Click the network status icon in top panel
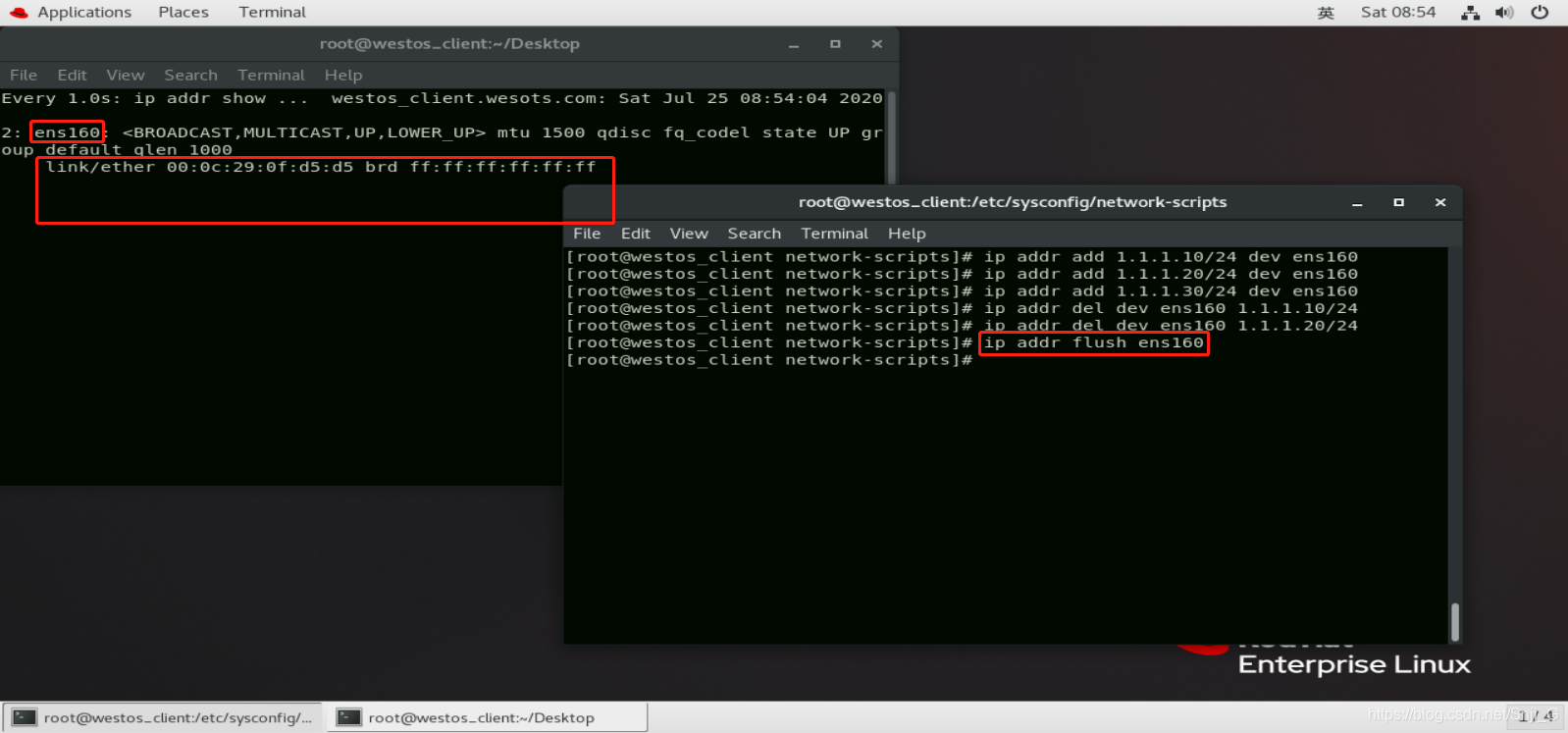Viewport: 1568px width, 733px height. (1470, 13)
